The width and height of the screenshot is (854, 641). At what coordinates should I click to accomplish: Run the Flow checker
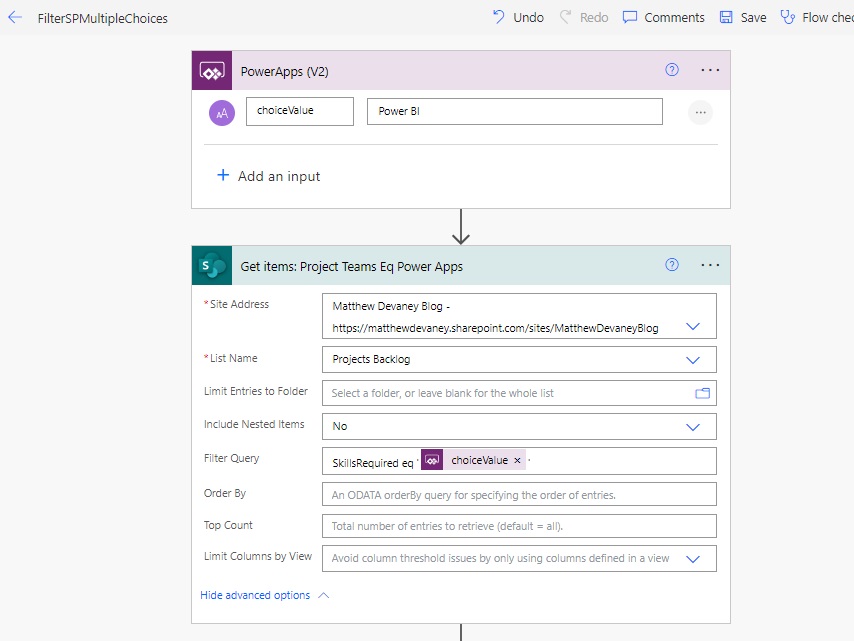pyautogui.click(x=816, y=17)
